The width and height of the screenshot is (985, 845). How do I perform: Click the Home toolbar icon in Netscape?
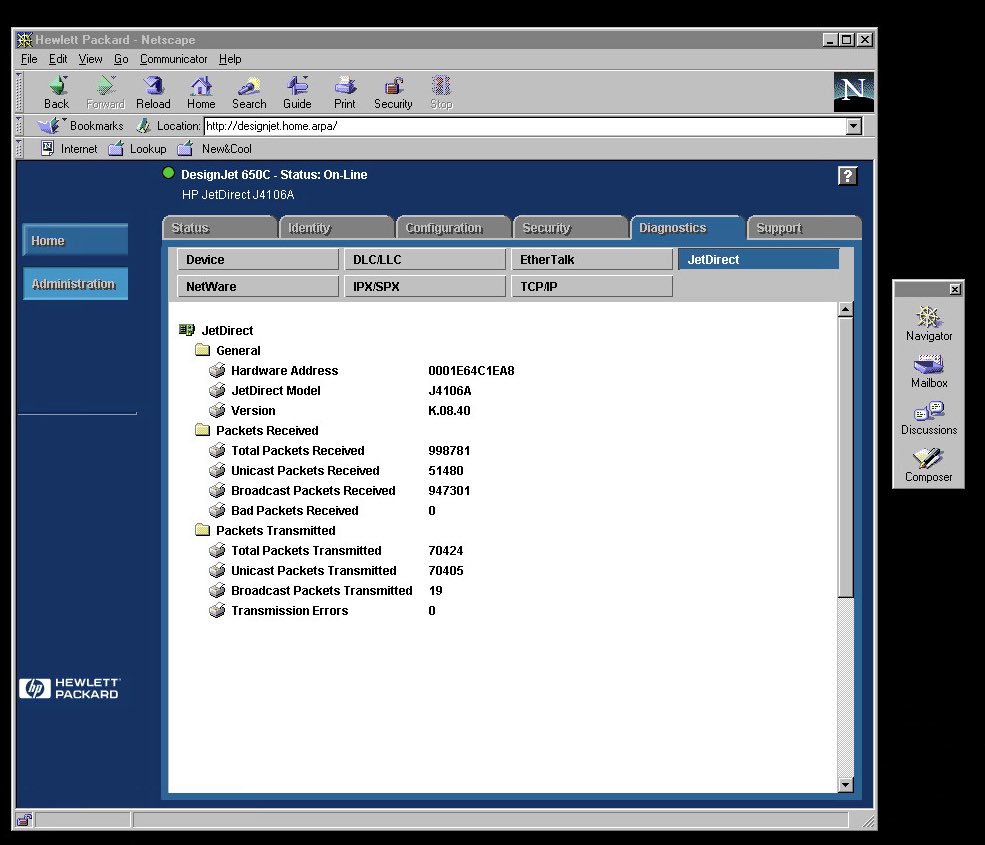point(201,92)
